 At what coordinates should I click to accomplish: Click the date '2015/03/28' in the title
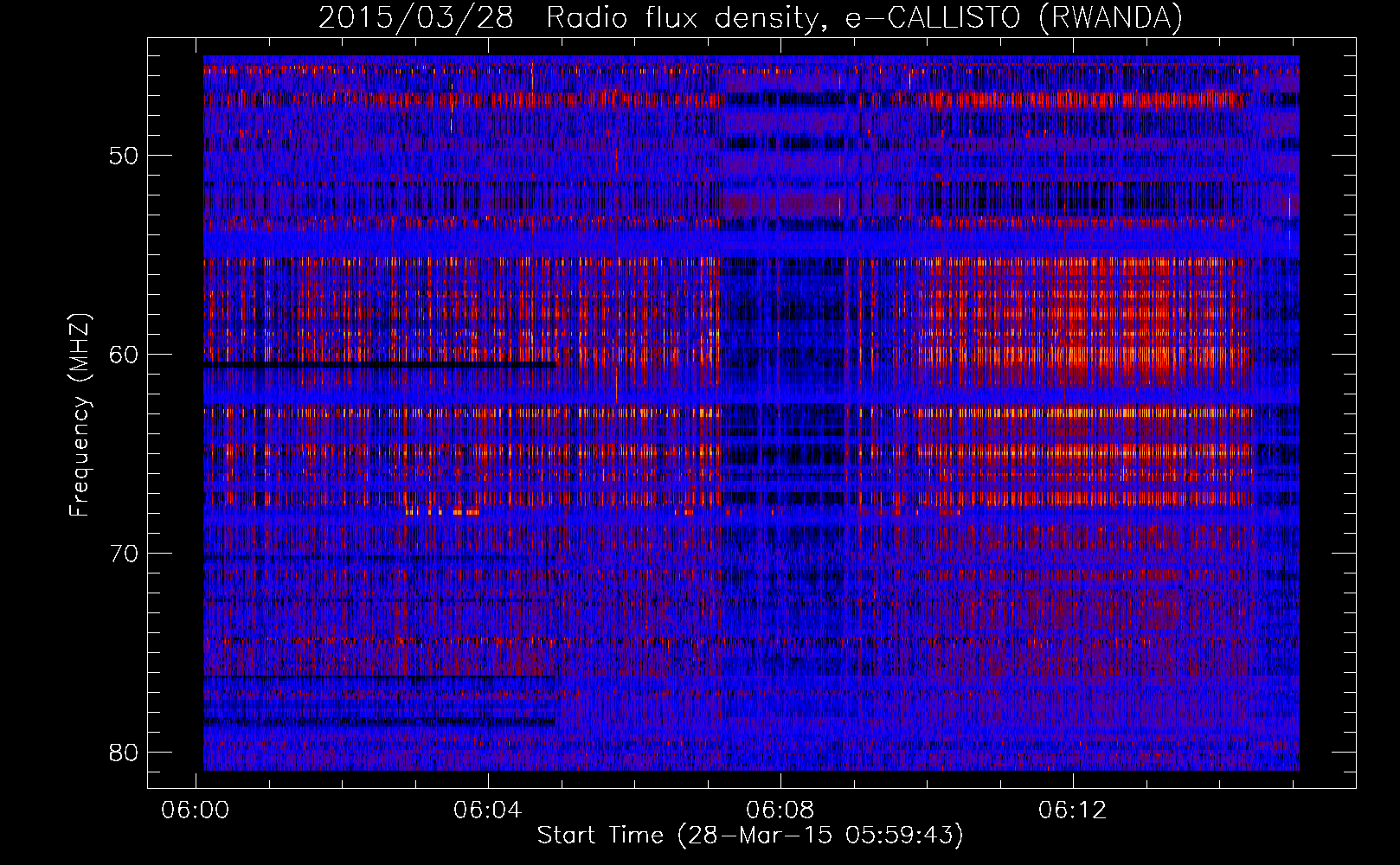[416, 17]
